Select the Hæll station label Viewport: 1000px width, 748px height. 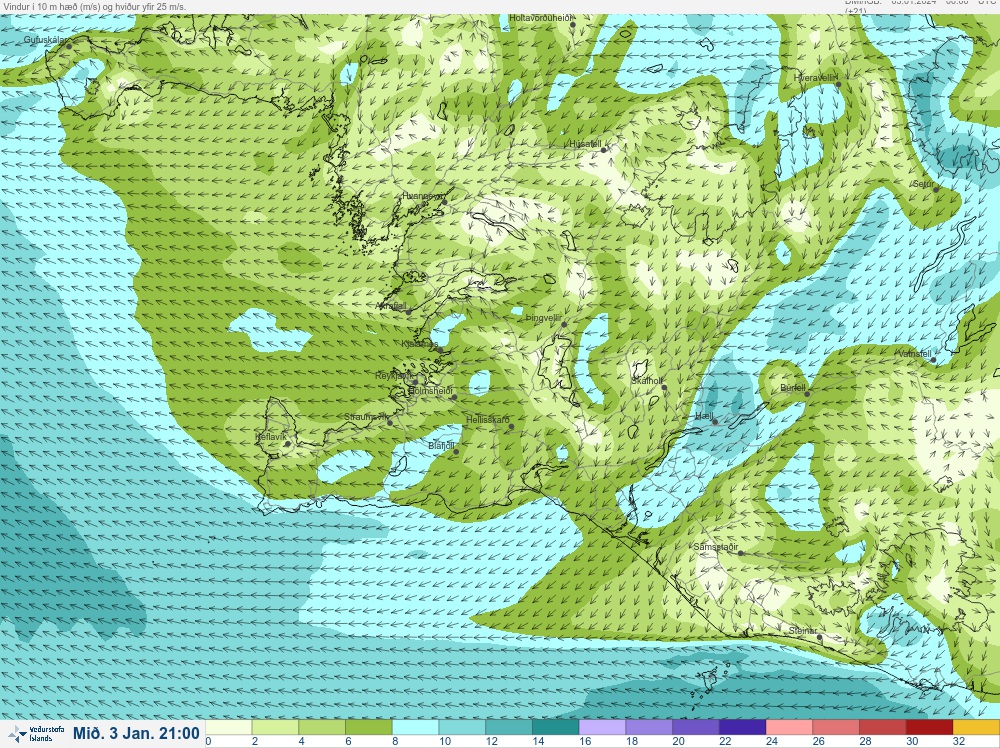pos(704,416)
